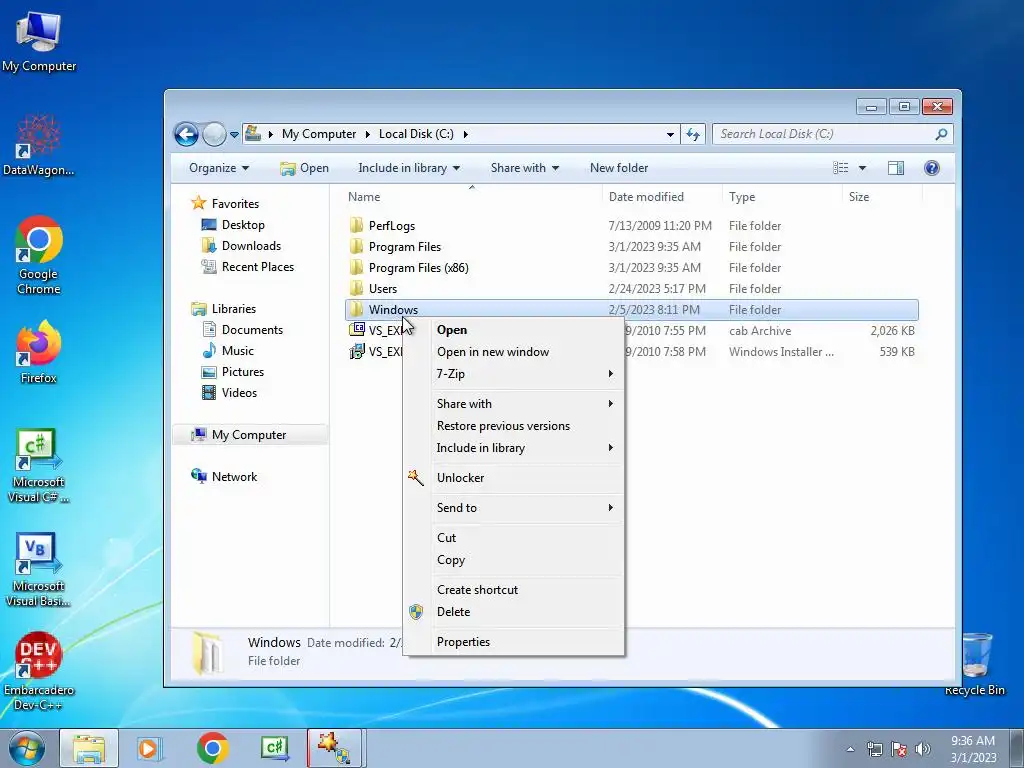Viewport: 1024px width, 768px height.
Task: Click the search magnifier icon
Action: (x=941, y=134)
